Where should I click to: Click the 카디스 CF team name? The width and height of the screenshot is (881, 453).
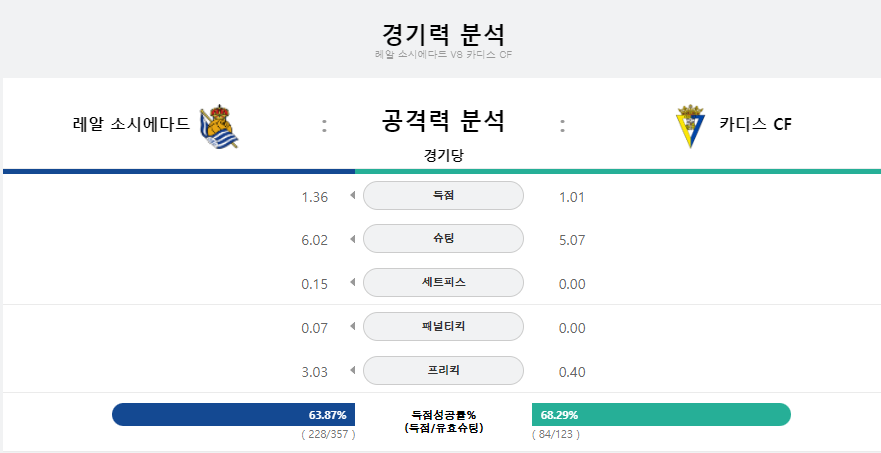point(755,124)
